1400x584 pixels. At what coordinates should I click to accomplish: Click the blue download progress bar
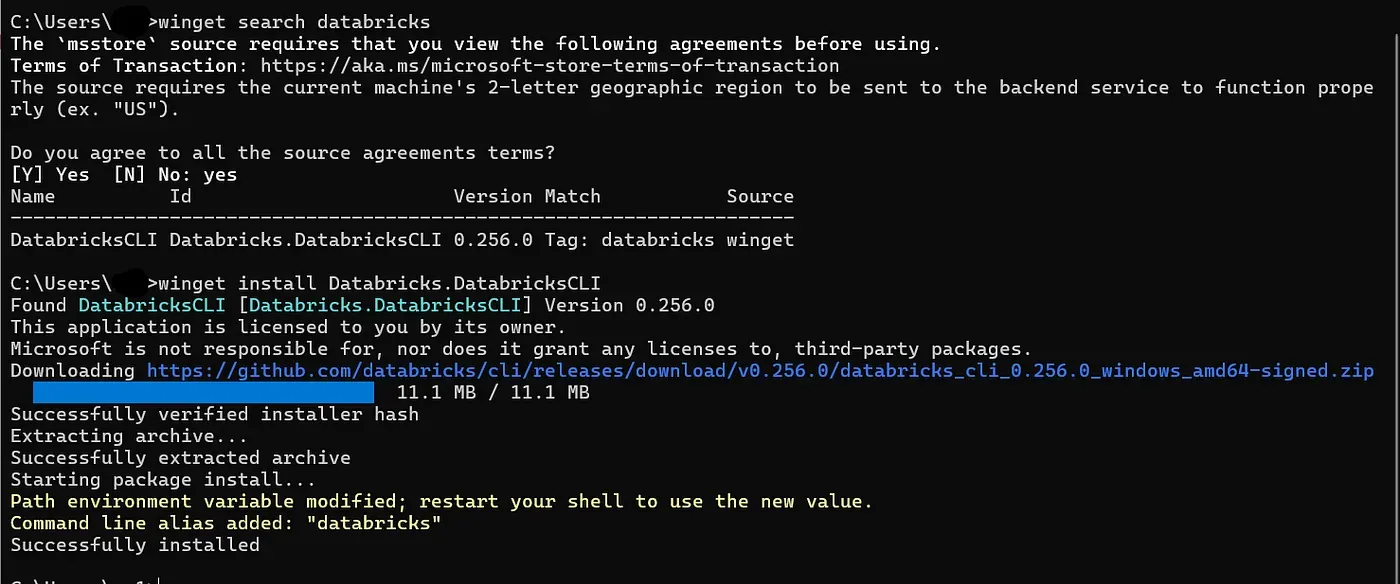203,393
